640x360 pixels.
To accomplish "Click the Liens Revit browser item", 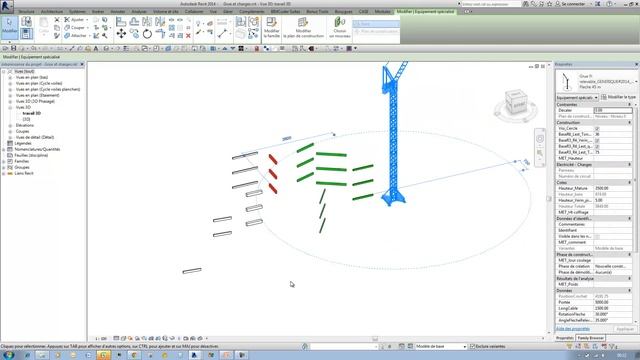I will [x=24, y=173].
